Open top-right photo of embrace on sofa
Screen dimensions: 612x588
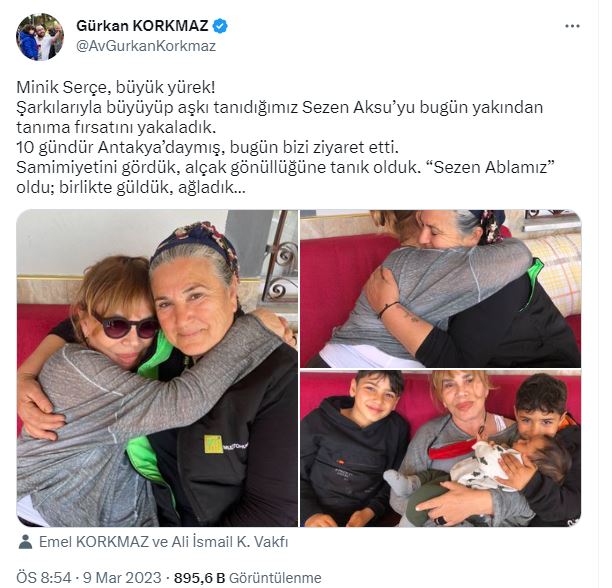(x=441, y=289)
